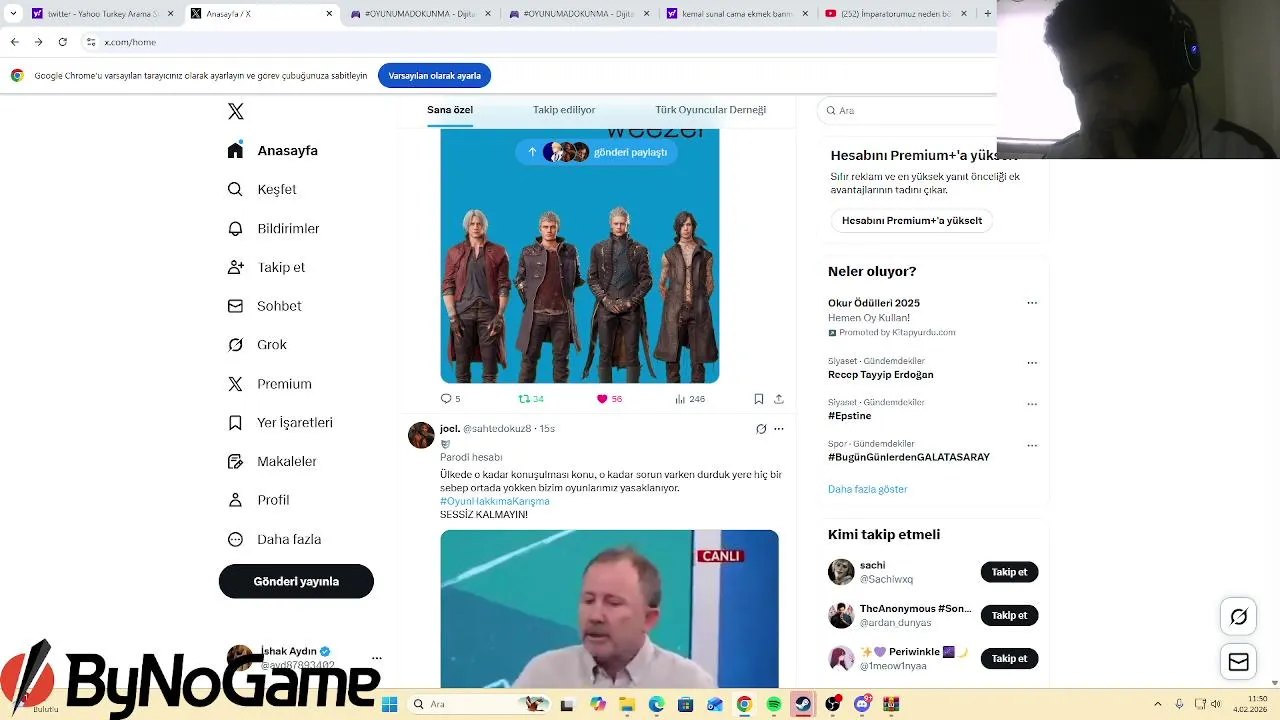The width and height of the screenshot is (1280, 720).
Task: Open Yer İşaretleri bookmarks
Action: 280,423
